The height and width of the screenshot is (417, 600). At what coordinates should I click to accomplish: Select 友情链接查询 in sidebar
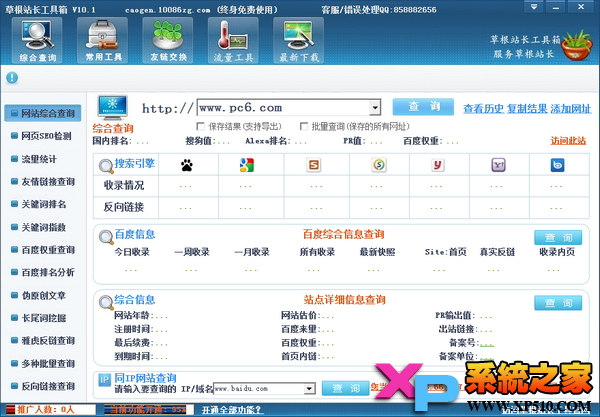43,181
